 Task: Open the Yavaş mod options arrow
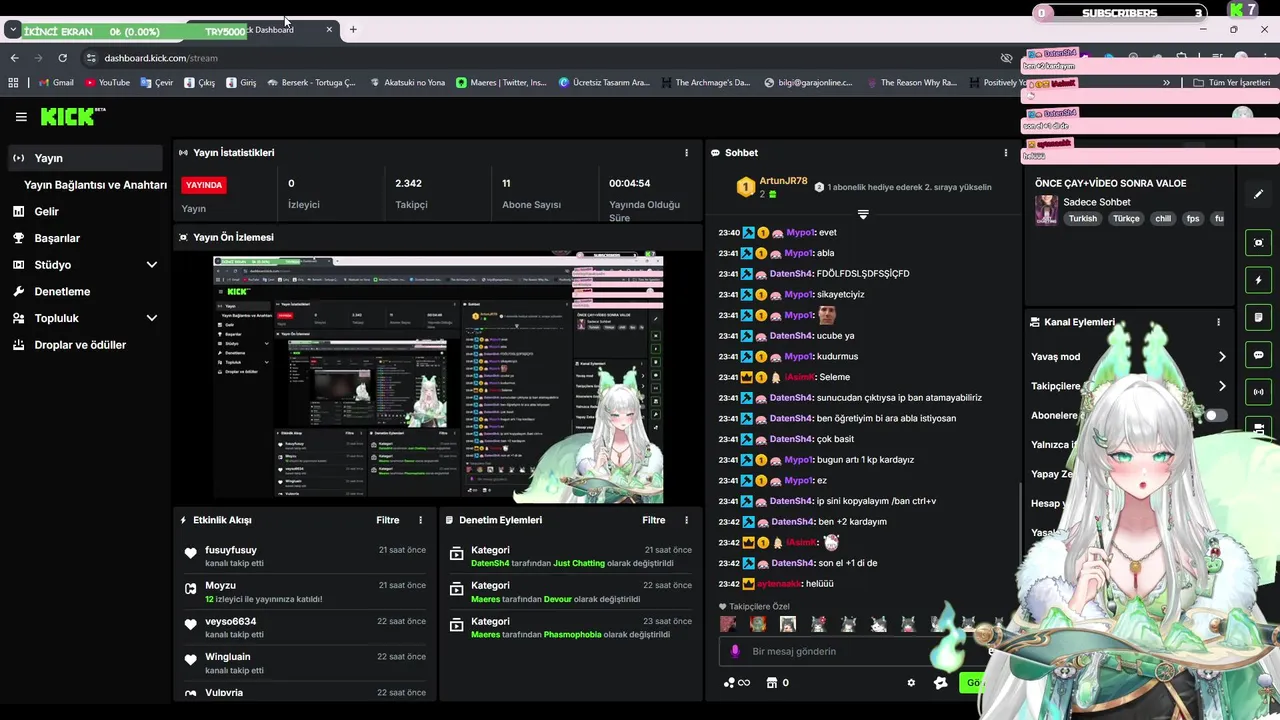pos(1222,357)
